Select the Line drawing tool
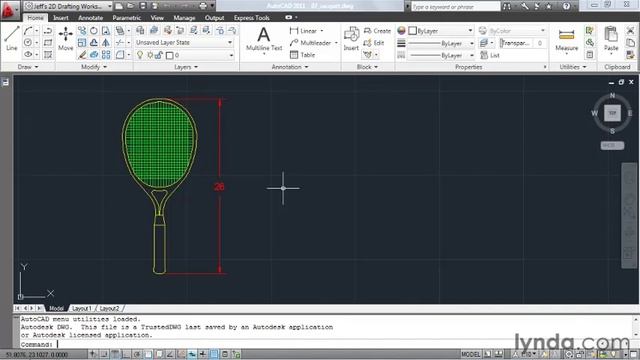 click(11, 38)
